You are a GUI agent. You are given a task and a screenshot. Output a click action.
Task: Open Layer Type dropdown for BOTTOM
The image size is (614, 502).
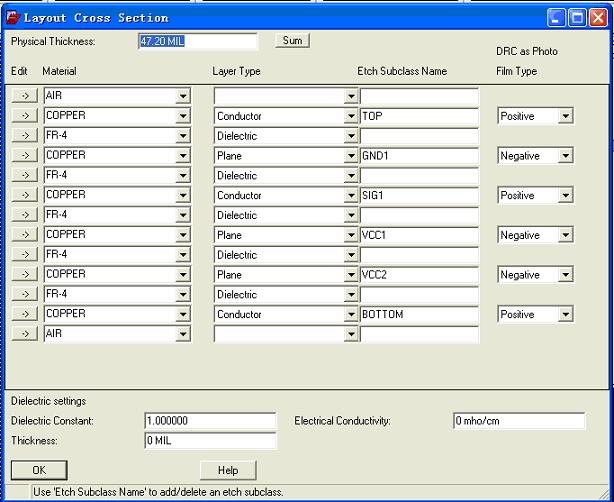click(x=351, y=314)
